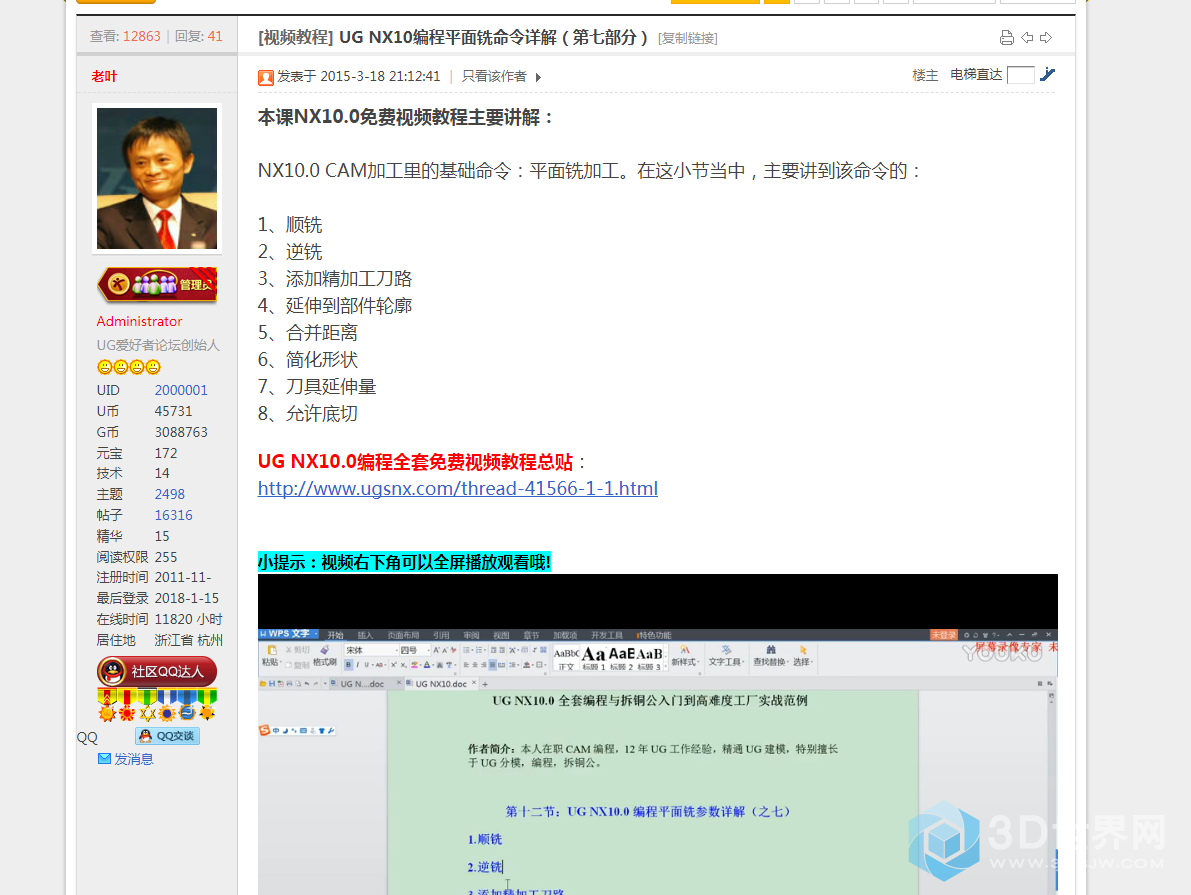View the user's 16316 posts

point(173,515)
